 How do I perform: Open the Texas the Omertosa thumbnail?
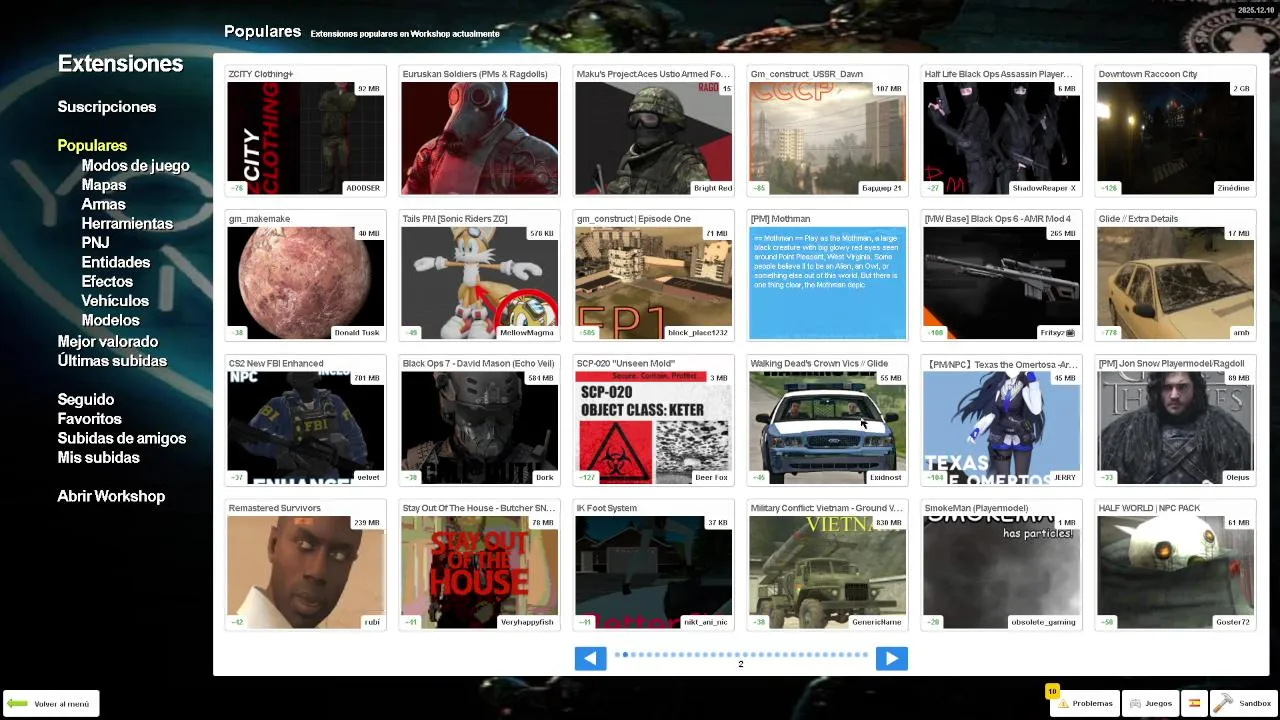coord(1001,428)
